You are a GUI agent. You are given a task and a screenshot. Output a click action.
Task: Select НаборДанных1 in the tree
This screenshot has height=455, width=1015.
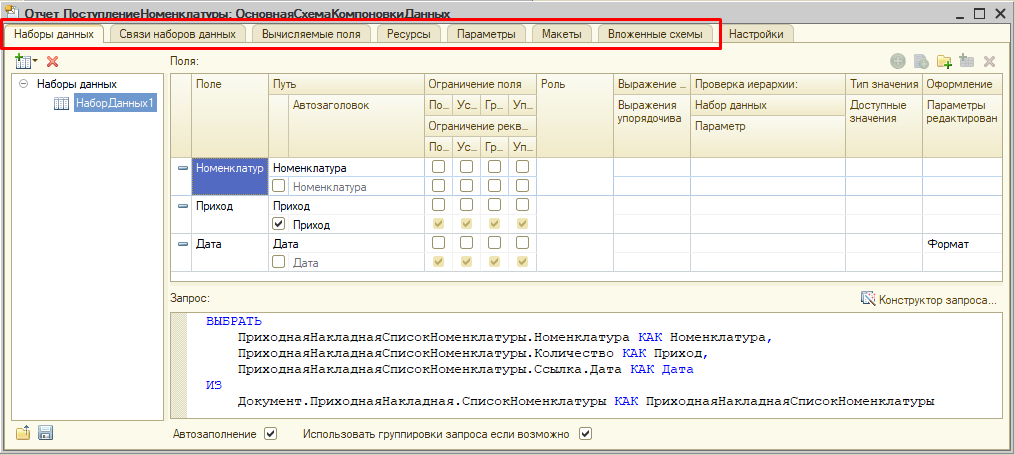[x=114, y=103]
